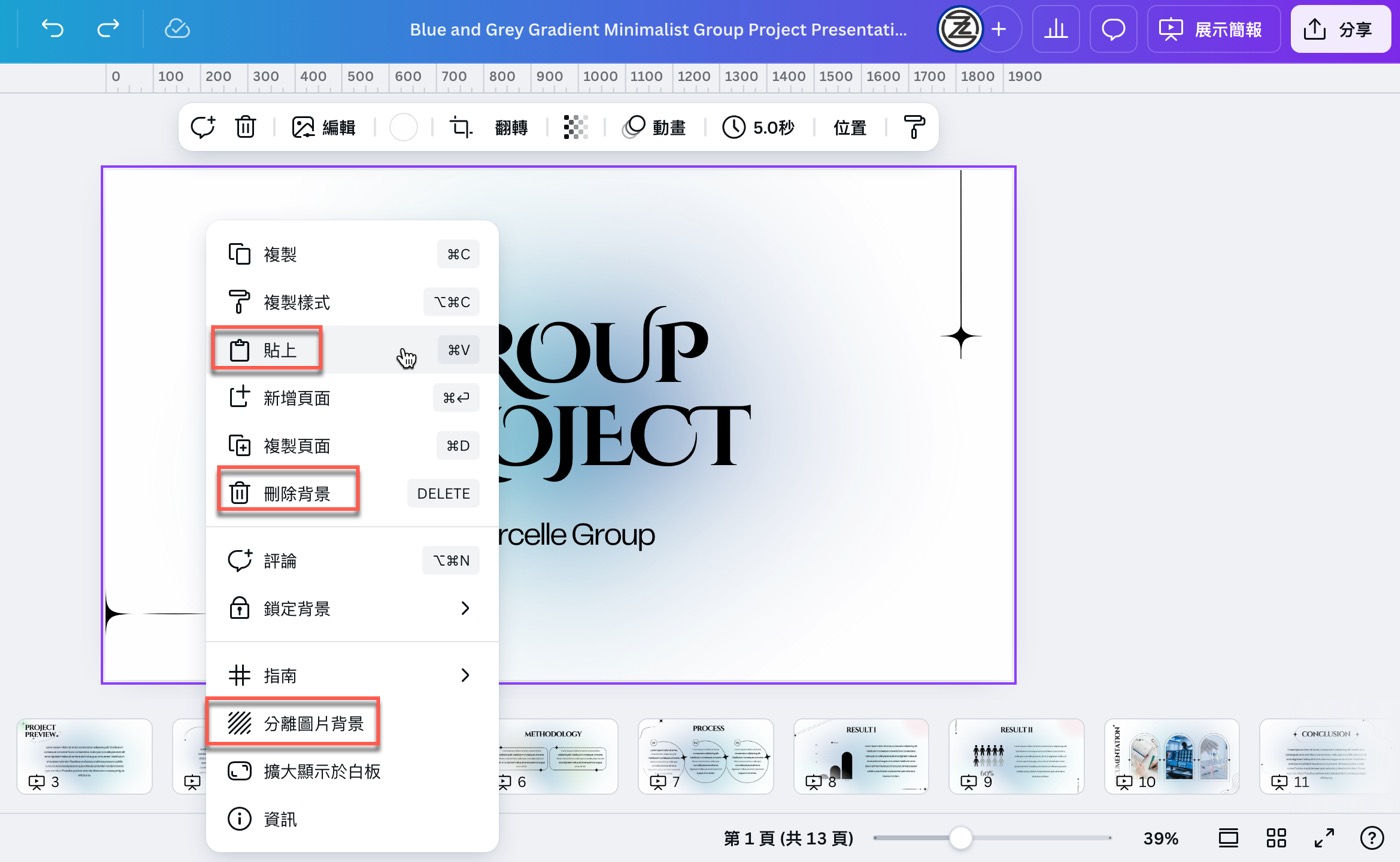
Task: Select the crop tool icon
Action: point(461,127)
